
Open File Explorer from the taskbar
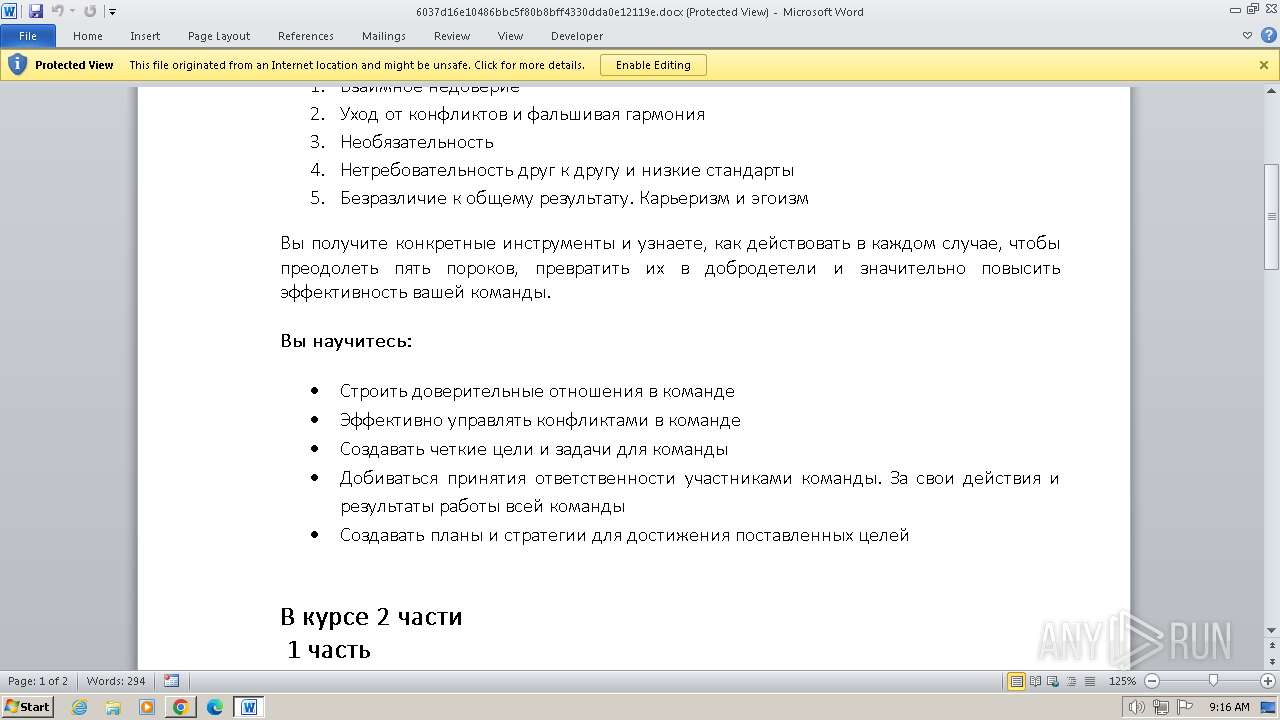[x=113, y=707]
